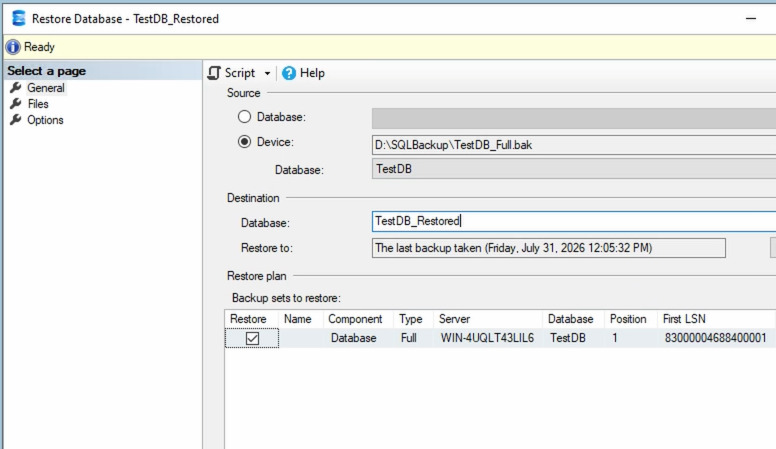The height and width of the screenshot is (449, 776).
Task: Open the Script dropdown arrow
Action: [267, 73]
